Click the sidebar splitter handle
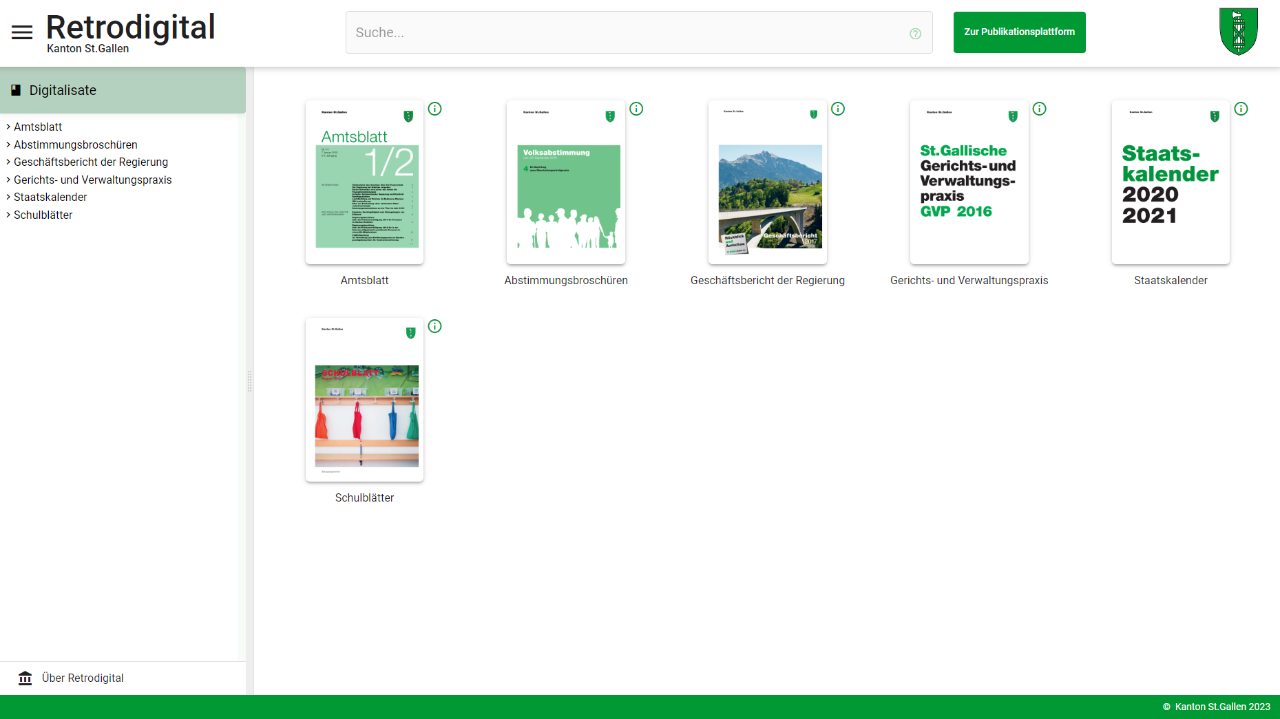This screenshot has width=1280, height=719. point(250,381)
